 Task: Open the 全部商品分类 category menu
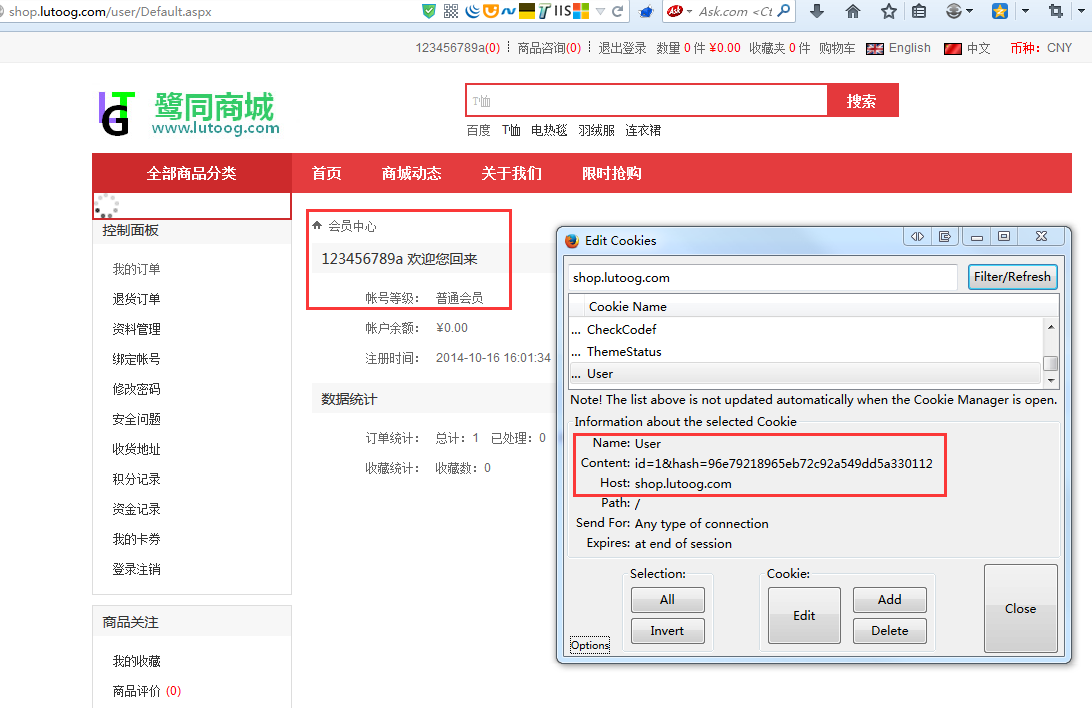pyautogui.click(x=192, y=173)
